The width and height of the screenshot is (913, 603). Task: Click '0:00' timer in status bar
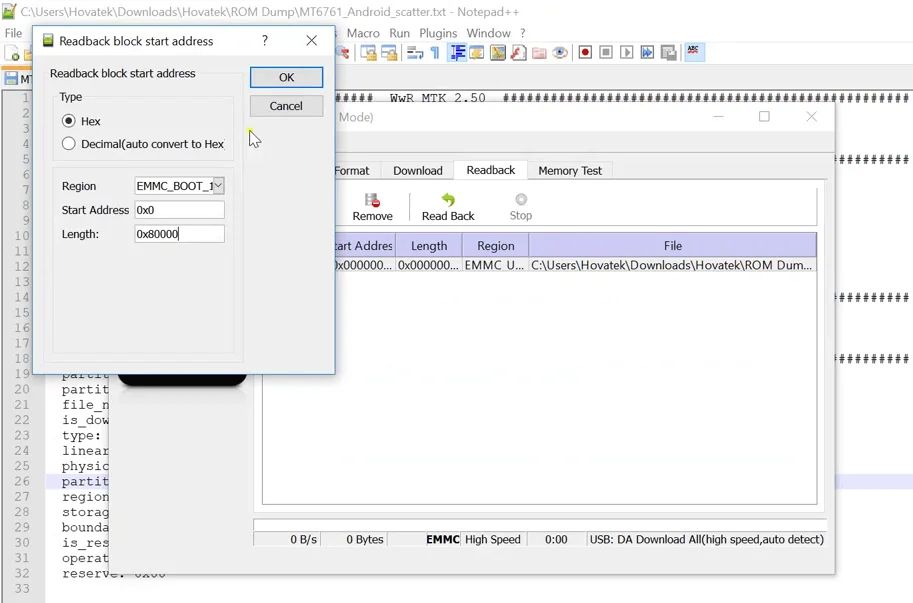coord(556,540)
